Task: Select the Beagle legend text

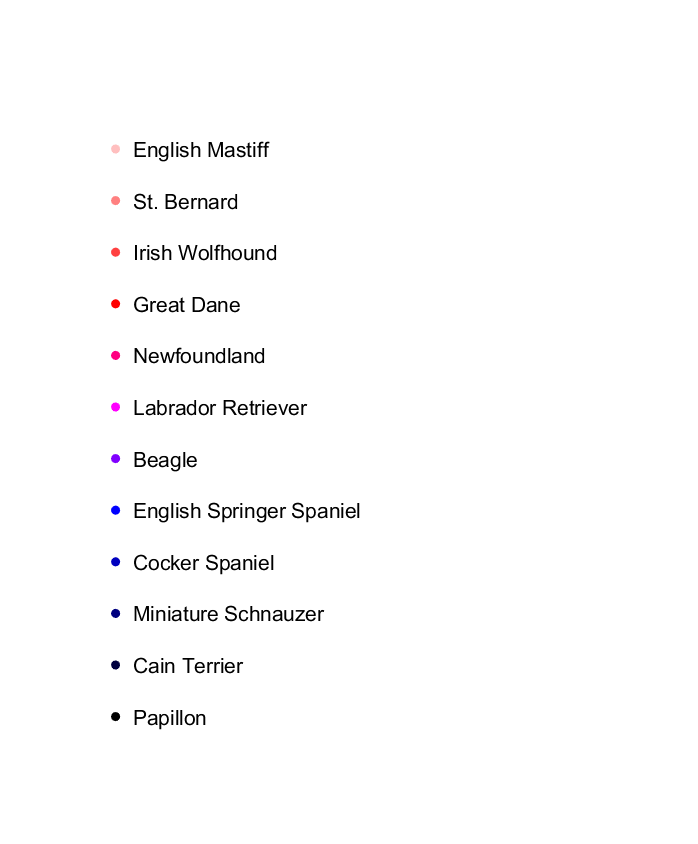Action: pos(165,461)
